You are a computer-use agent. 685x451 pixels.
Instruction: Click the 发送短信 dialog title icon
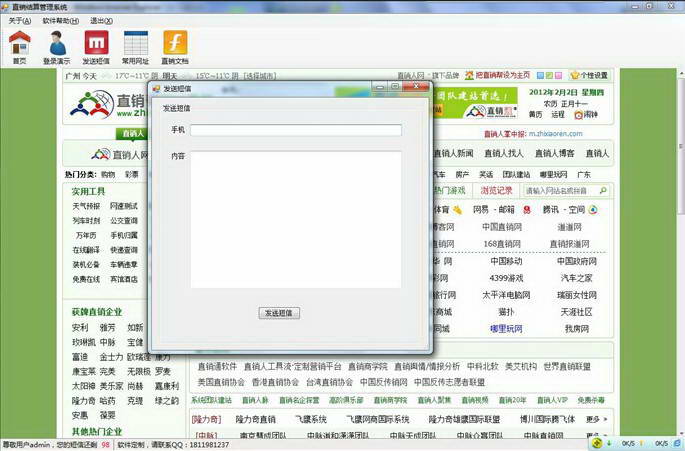(x=156, y=89)
